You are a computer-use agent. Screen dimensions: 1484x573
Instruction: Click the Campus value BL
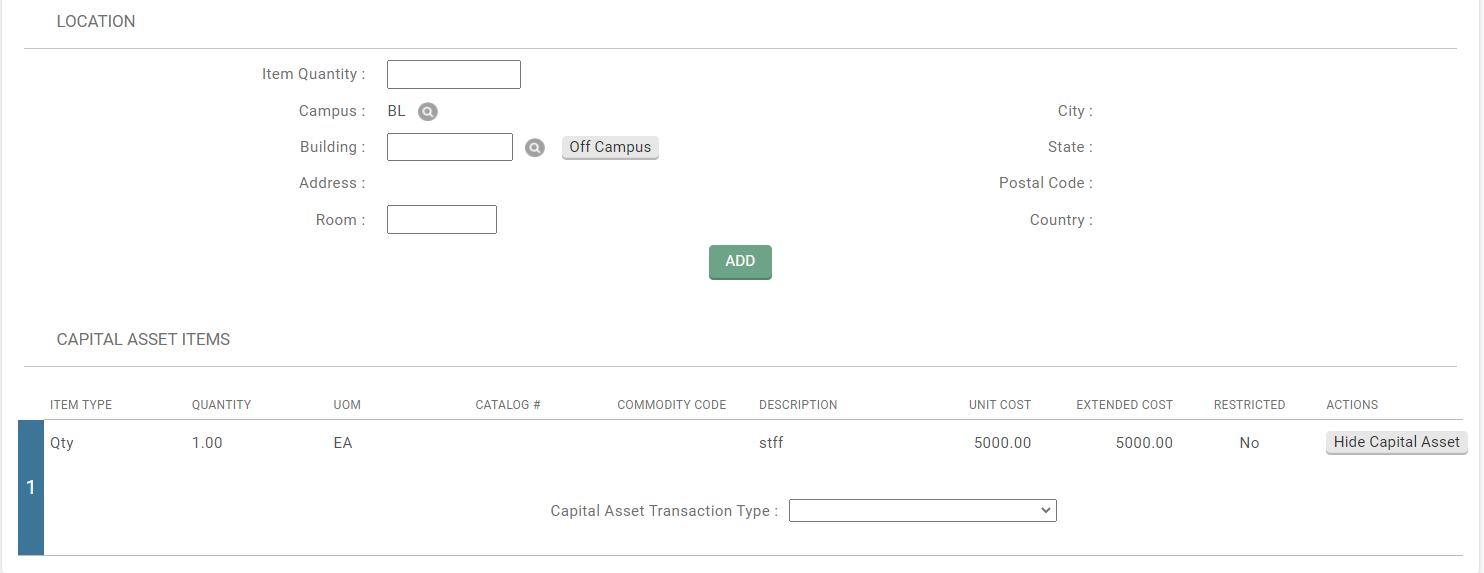(396, 111)
